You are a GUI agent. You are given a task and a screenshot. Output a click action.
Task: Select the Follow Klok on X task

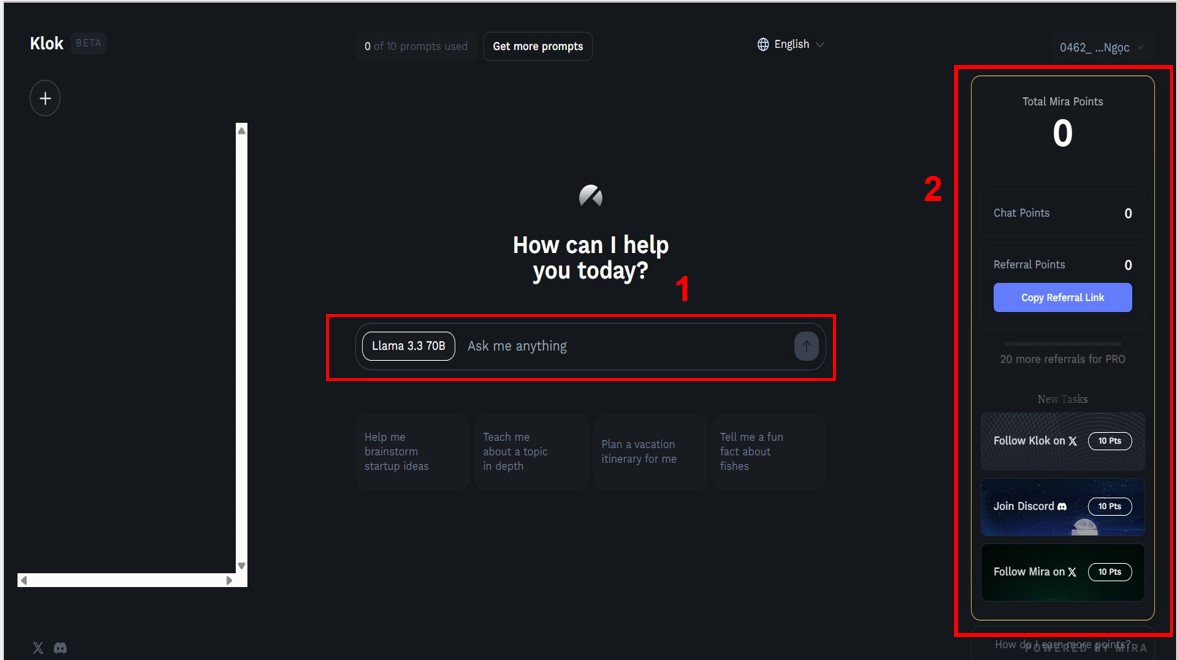tap(1062, 442)
